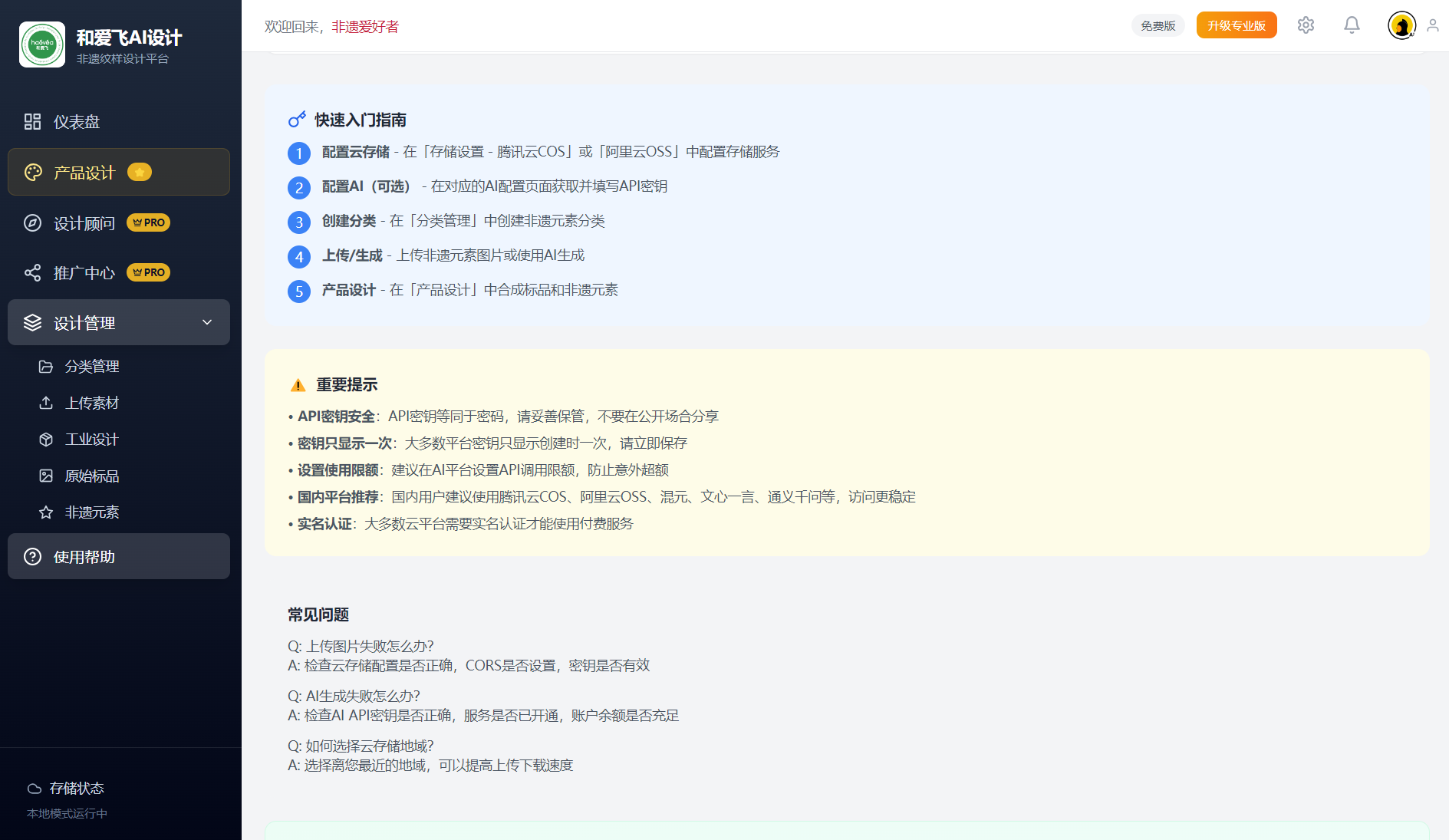Click the key icon beside 快速入门指南
1449x840 pixels.
(x=297, y=119)
